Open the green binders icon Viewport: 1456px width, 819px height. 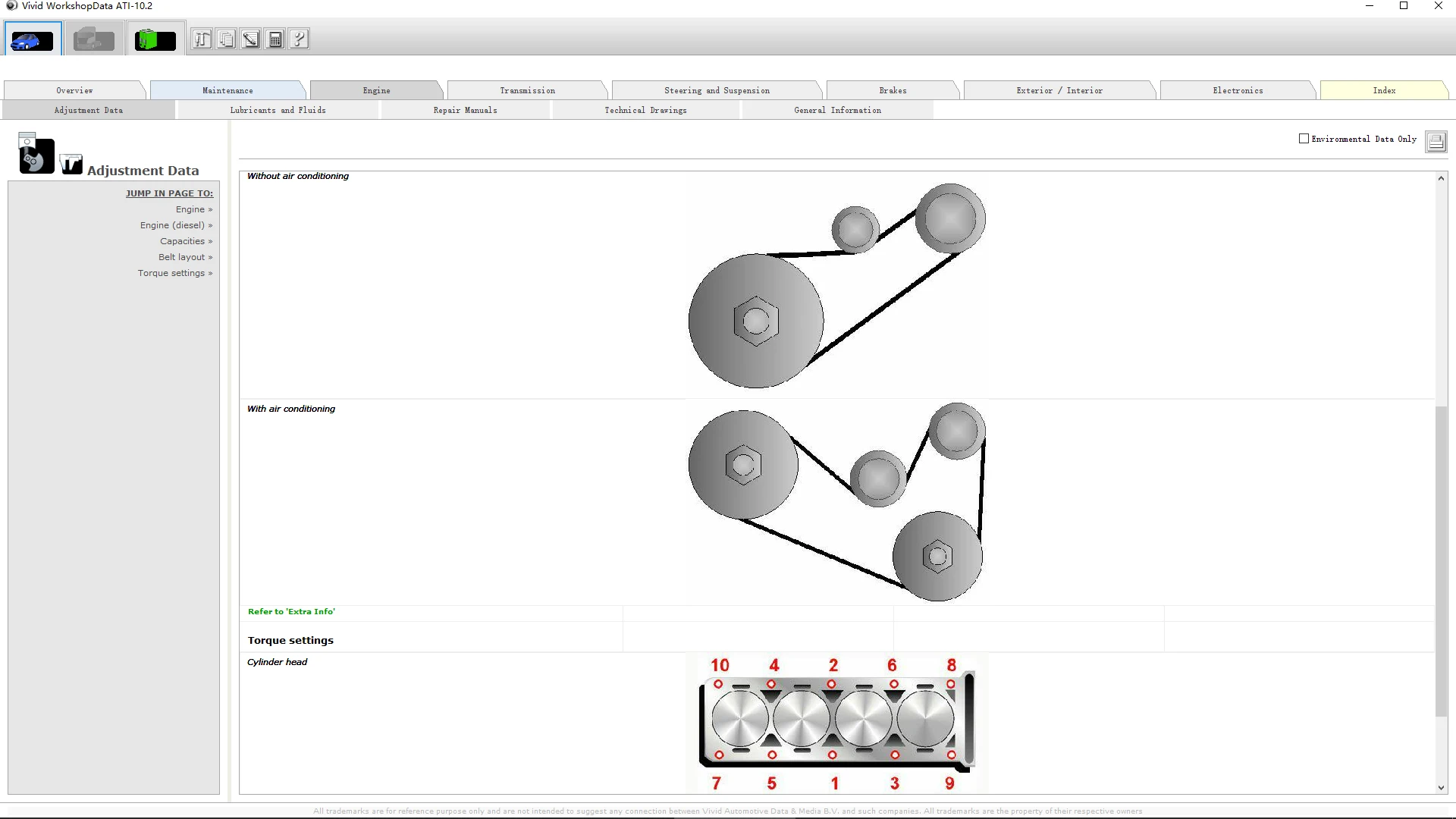point(155,39)
